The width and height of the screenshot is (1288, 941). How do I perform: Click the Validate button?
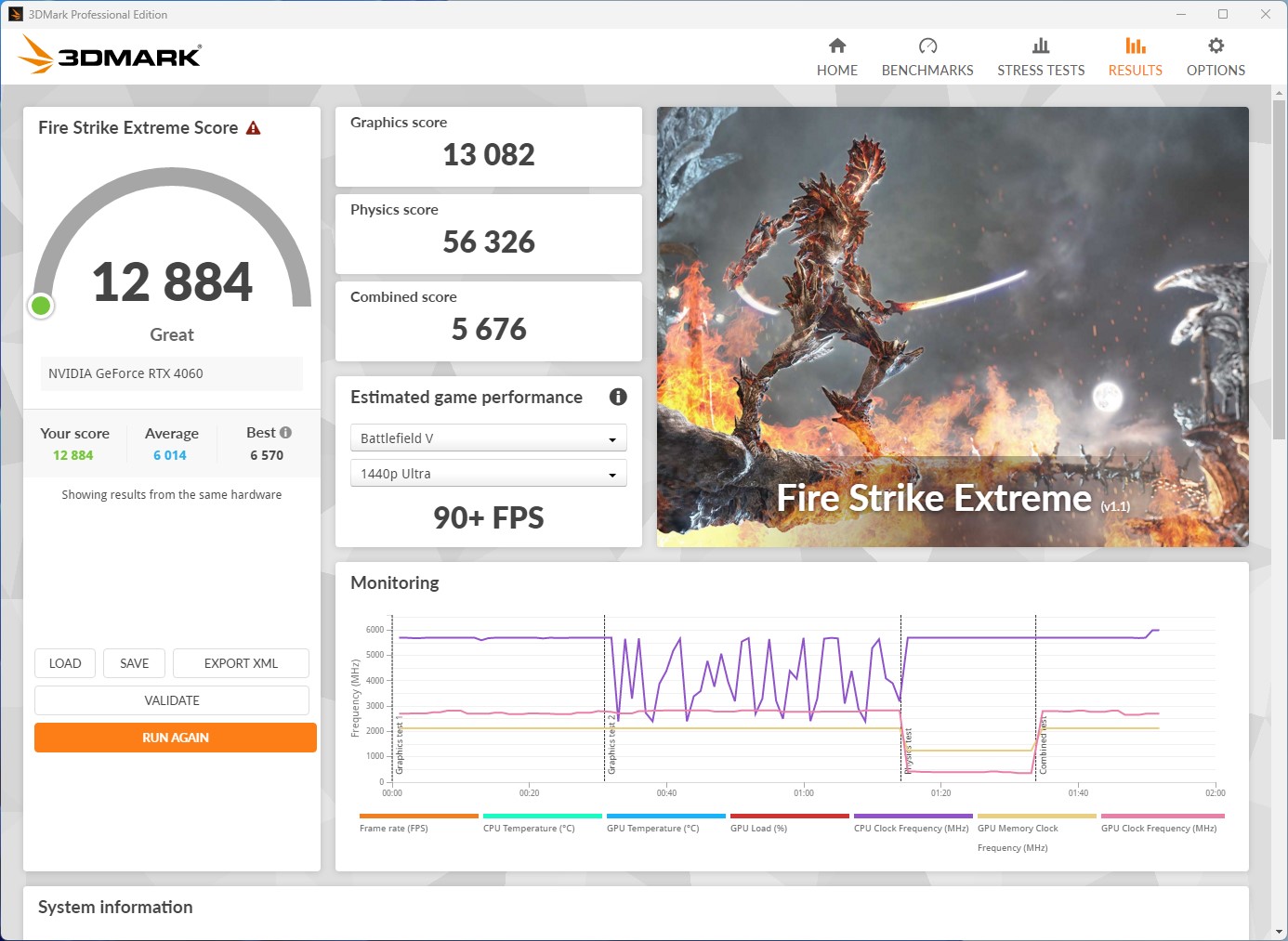pyautogui.click(x=172, y=700)
